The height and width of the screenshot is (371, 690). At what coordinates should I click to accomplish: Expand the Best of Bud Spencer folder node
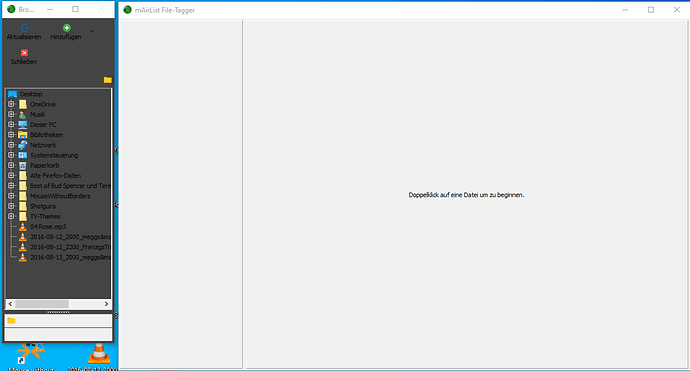coord(11,186)
